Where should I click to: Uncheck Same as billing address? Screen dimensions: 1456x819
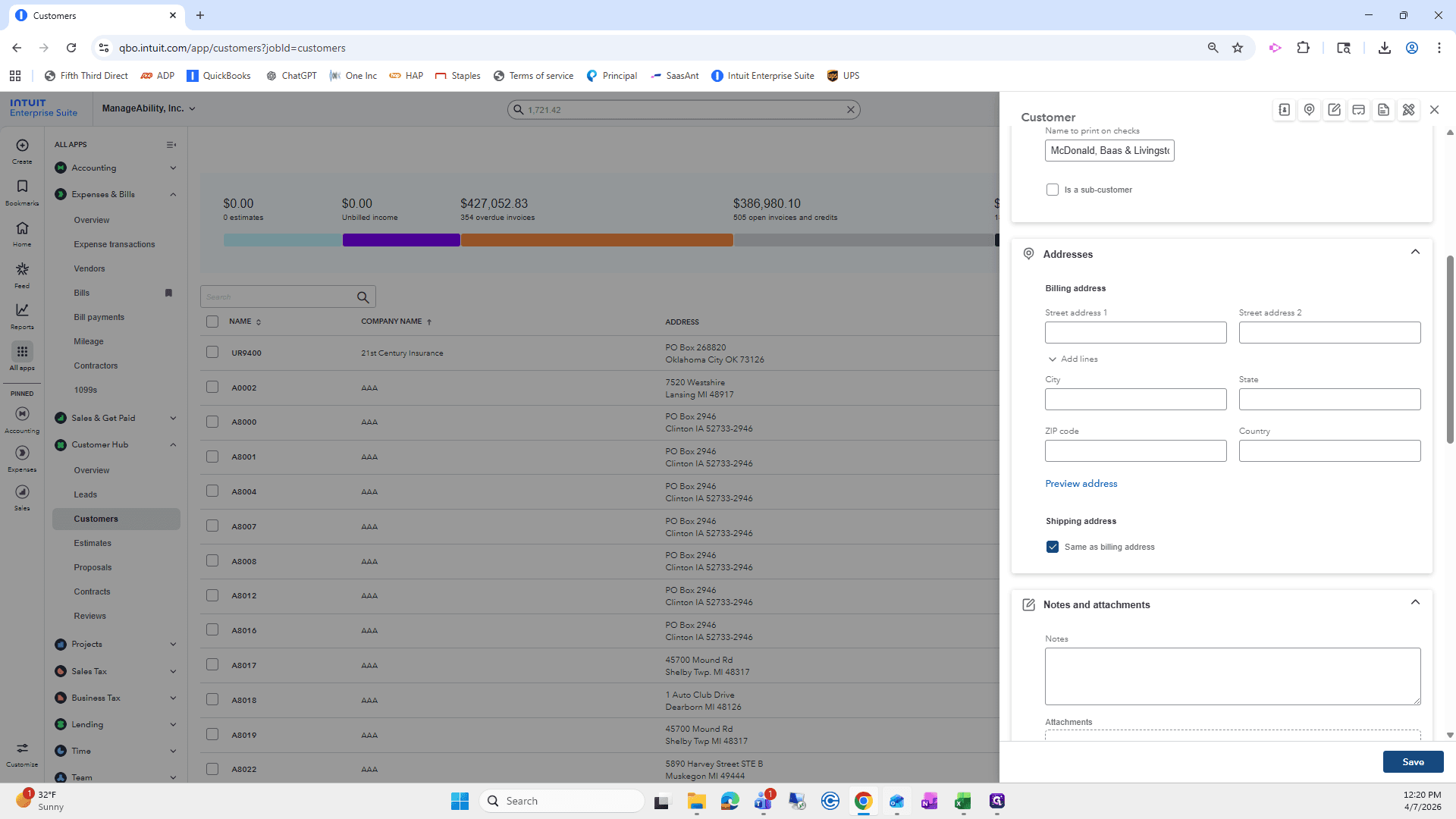(x=1053, y=547)
